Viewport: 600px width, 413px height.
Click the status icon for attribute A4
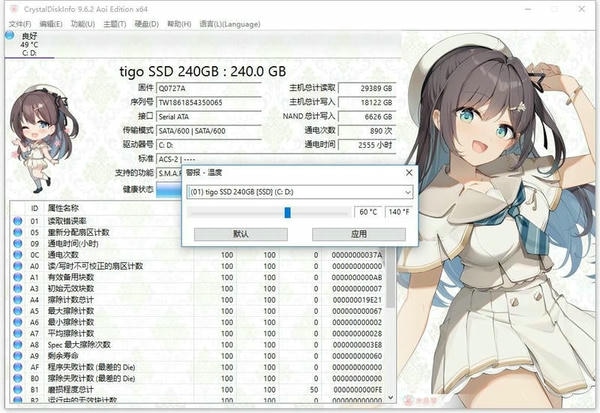(18, 299)
